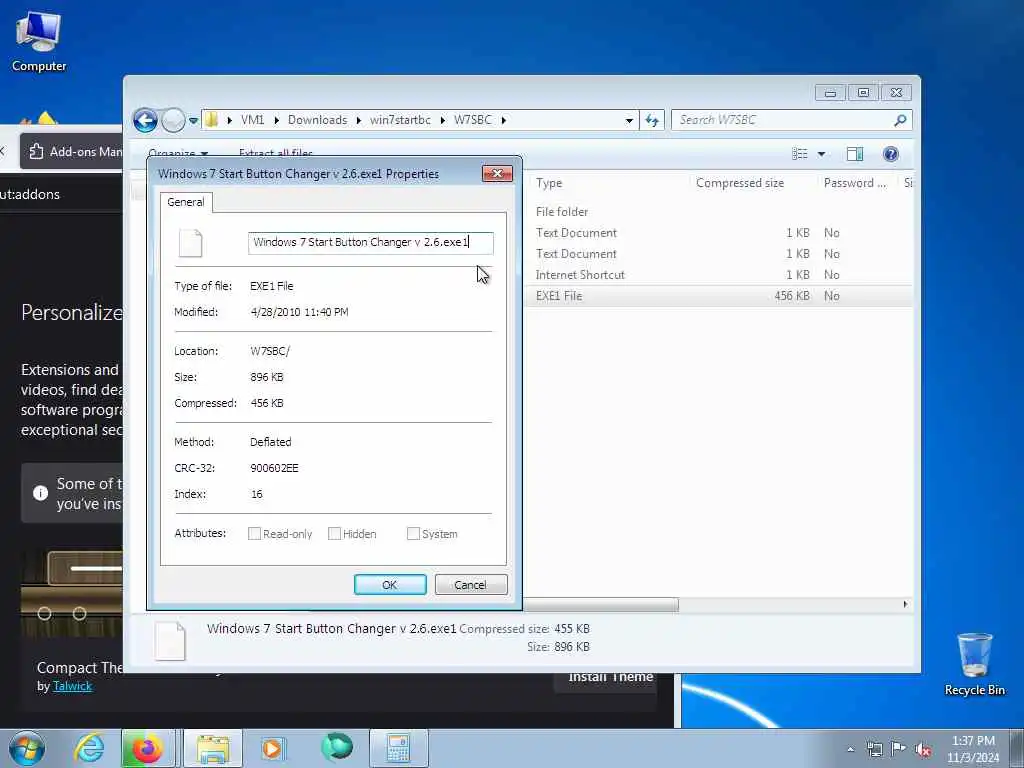Confirm the Properties dialog with OK
Image resolution: width=1024 pixels, height=768 pixels.
pyautogui.click(x=390, y=585)
